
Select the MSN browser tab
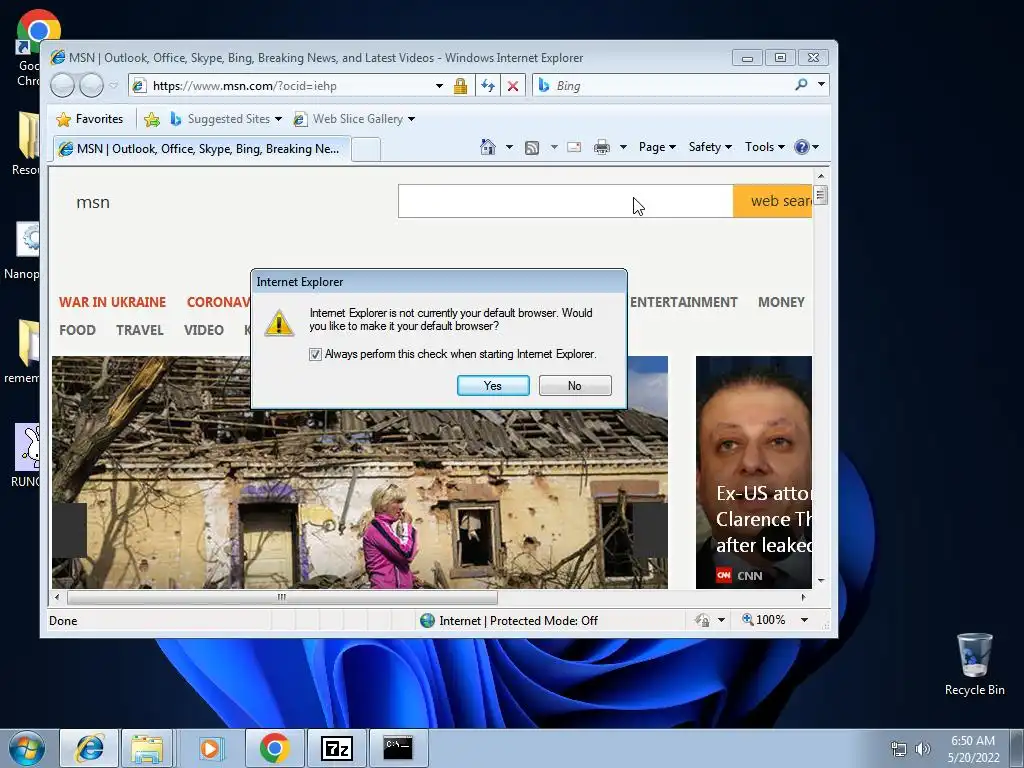click(x=202, y=149)
